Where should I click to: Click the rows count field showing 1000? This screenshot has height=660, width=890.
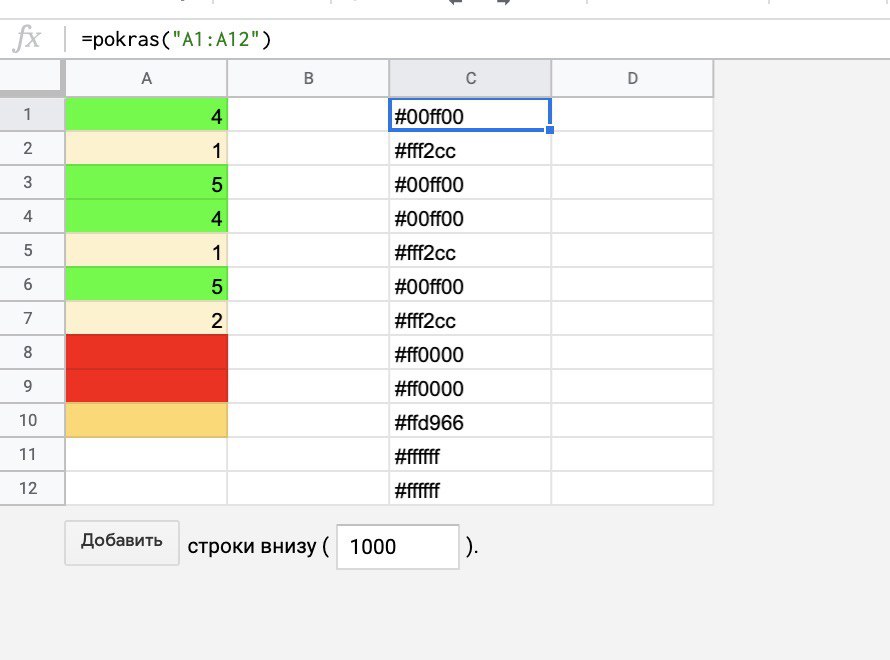click(398, 547)
